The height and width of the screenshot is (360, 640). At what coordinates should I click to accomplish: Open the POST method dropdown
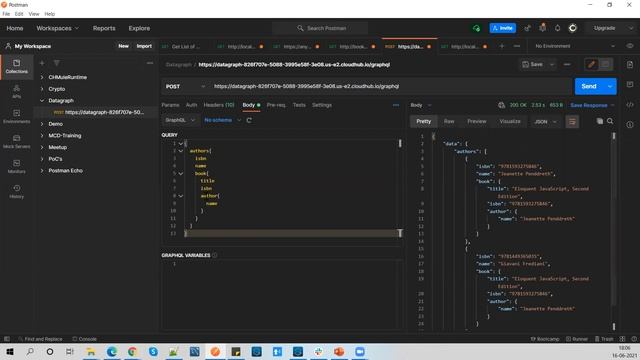coord(185,87)
